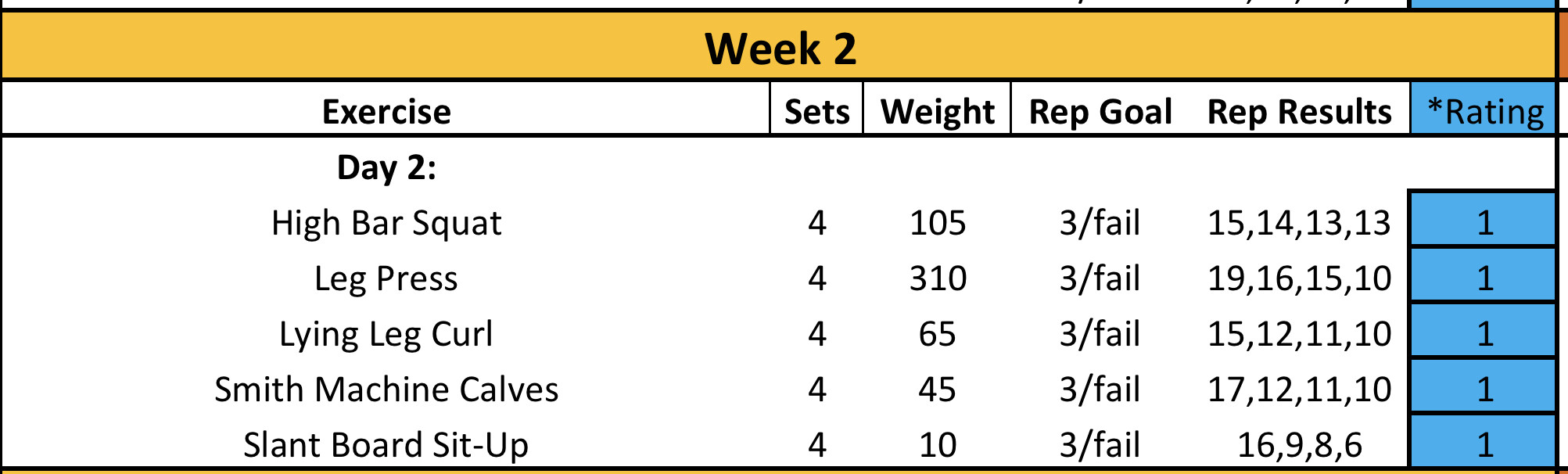The image size is (1568, 474).
Task: Click the Lying Leg Curl cell
Action: pyautogui.click(x=386, y=334)
